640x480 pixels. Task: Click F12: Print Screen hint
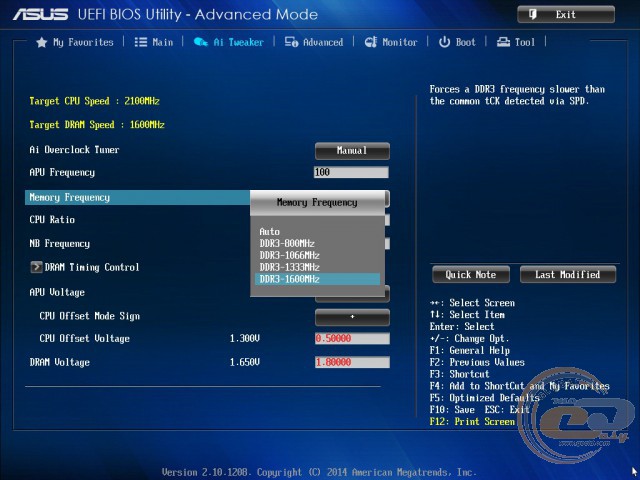(x=472, y=422)
